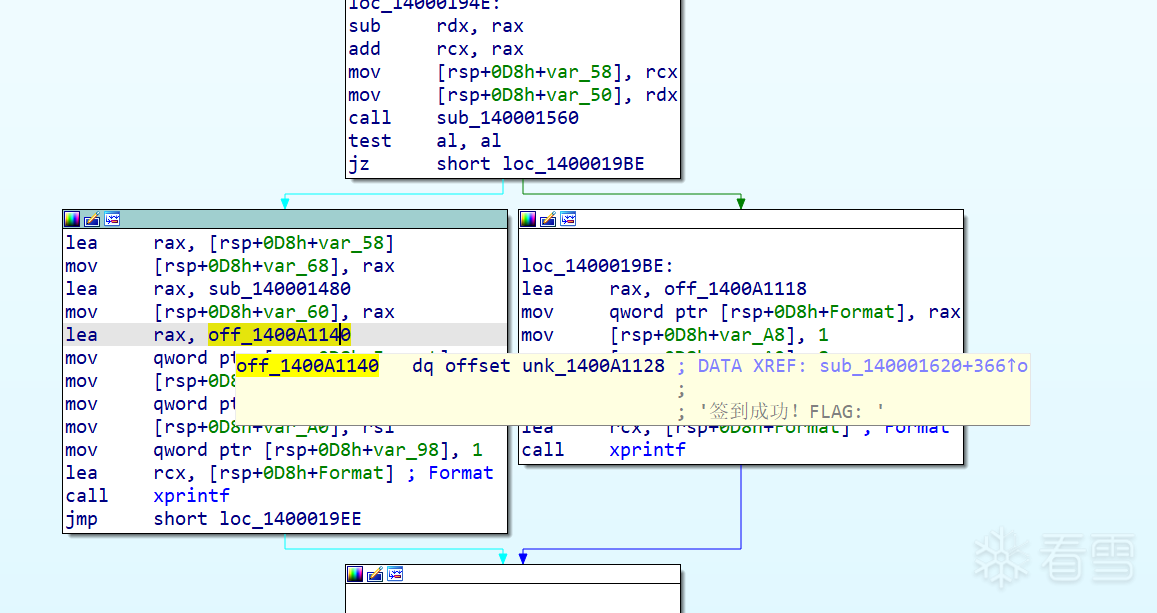This screenshot has width=1157, height=613.
Task: Select the sub_140001560 call target
Action: pyautogui.click(x=508, y=118)
